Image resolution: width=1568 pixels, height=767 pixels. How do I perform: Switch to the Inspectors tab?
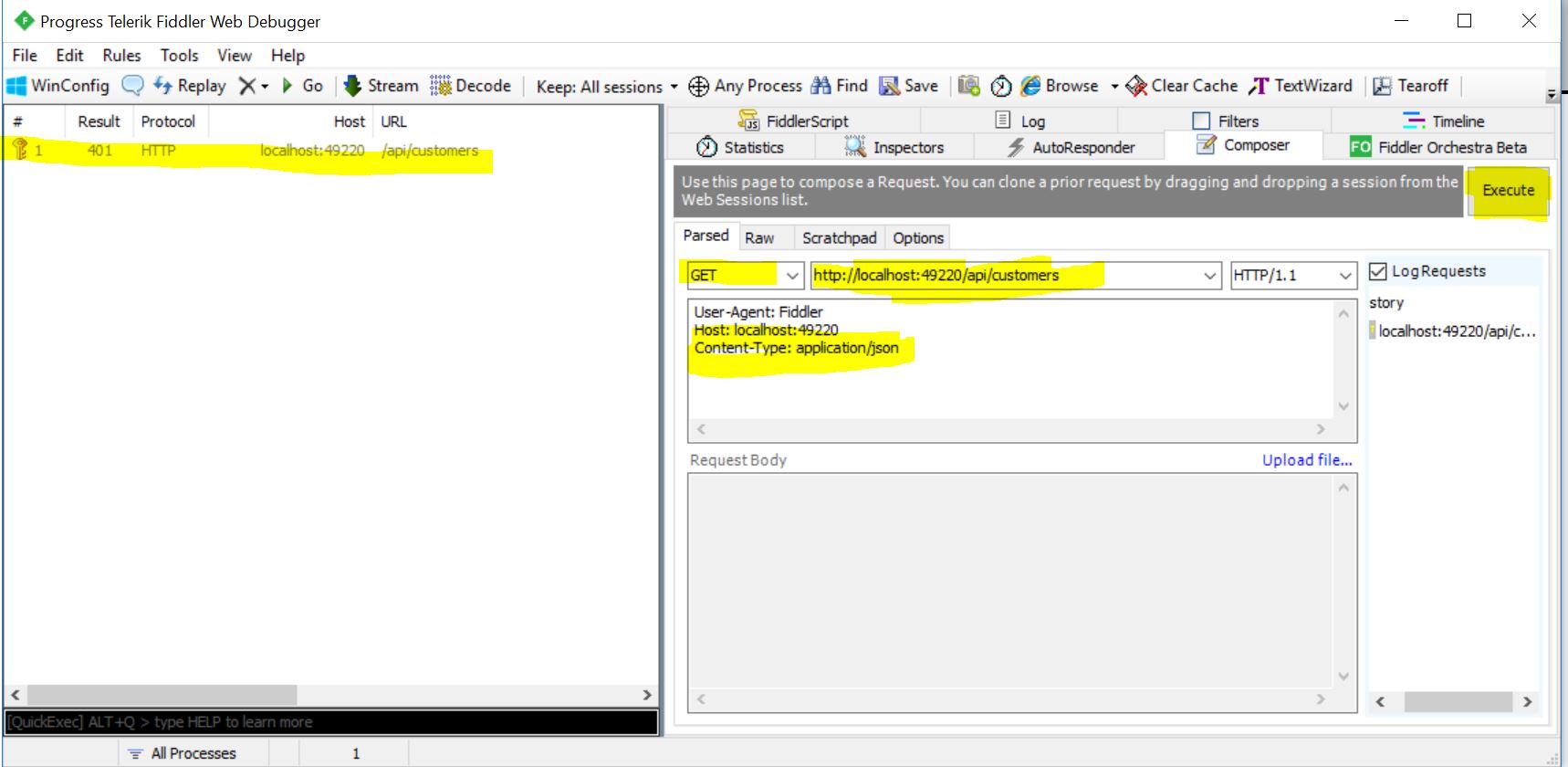click(894, 147)
